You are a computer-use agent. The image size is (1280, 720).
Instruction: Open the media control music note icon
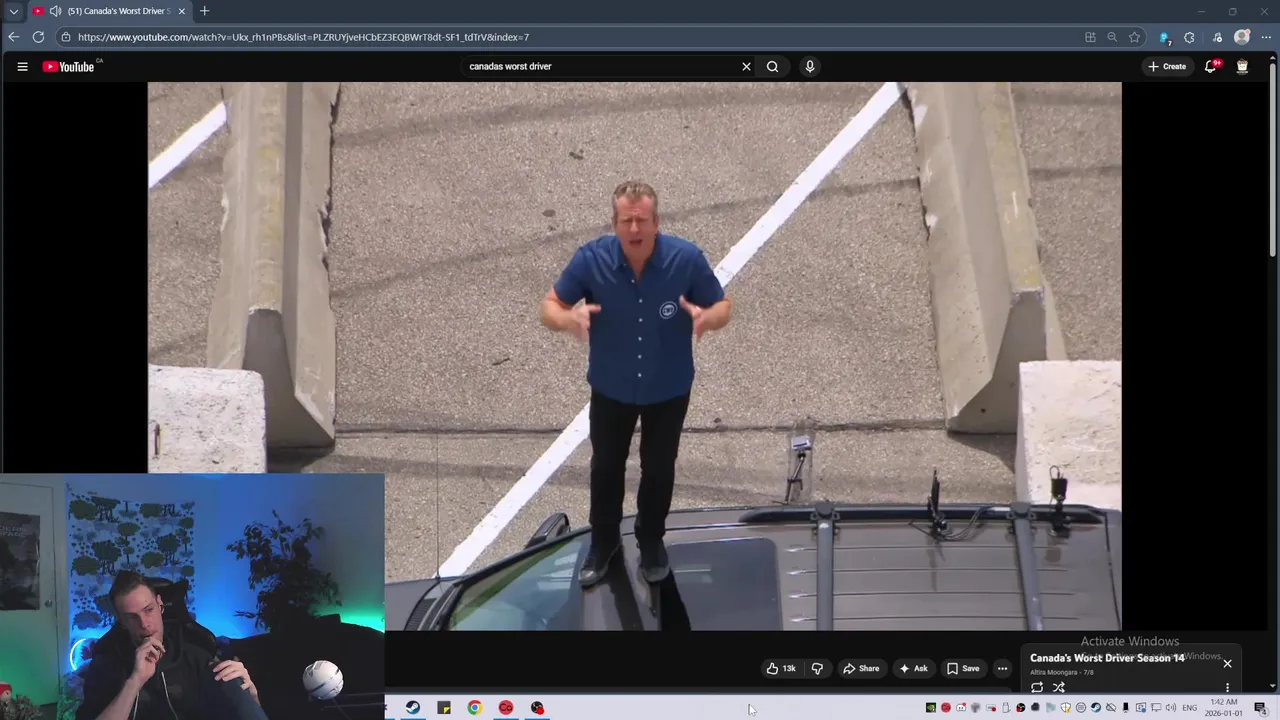(1217, 37)
